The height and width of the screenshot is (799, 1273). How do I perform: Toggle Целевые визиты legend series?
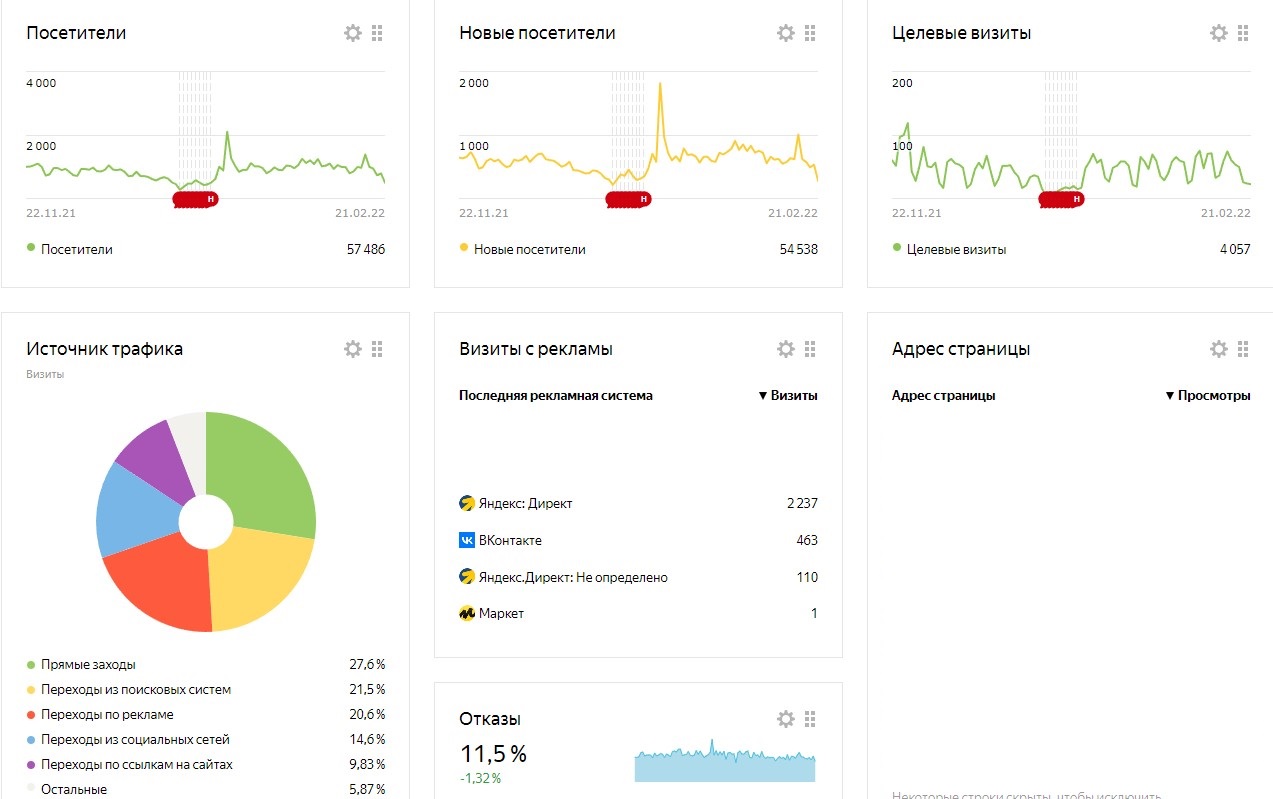pos(950,249)
